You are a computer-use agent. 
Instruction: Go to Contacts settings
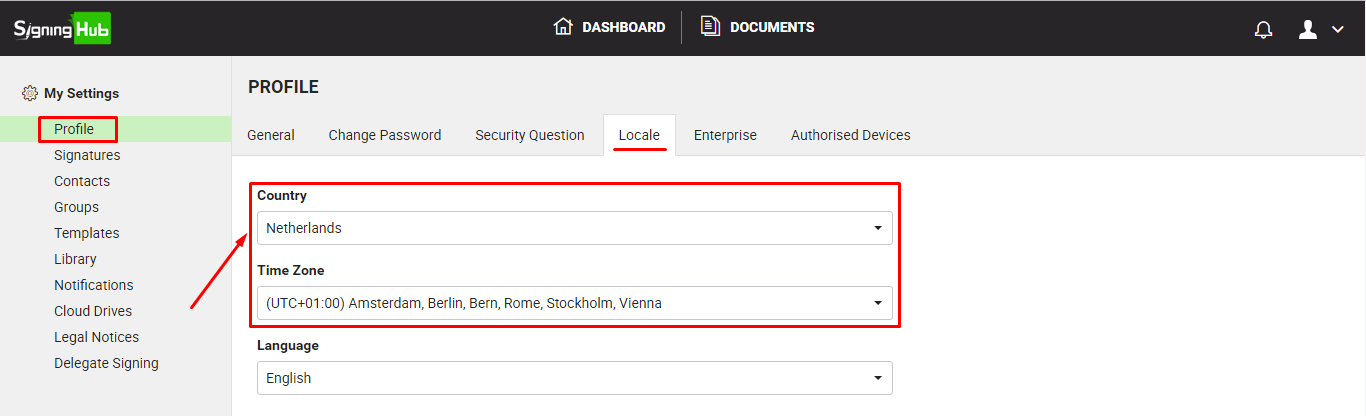[82, 181]
